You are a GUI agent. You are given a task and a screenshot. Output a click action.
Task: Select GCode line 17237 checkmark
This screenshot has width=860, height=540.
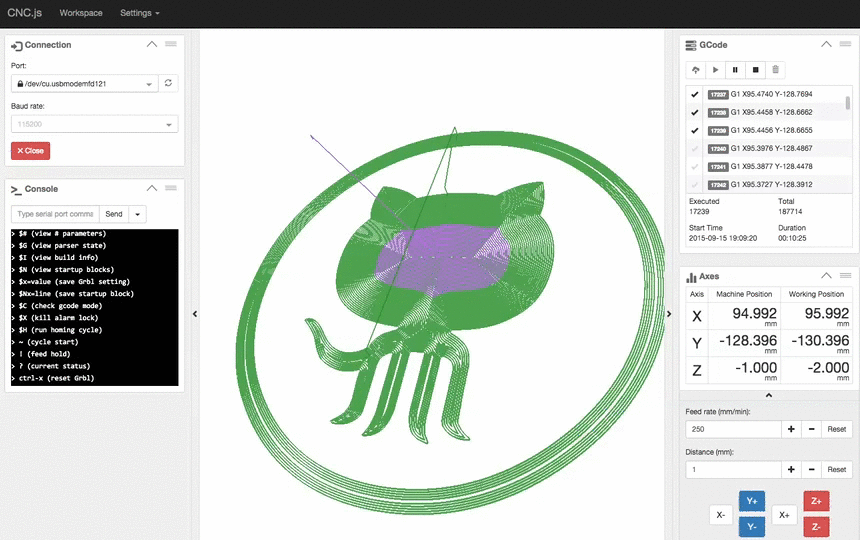click(694, 94)
